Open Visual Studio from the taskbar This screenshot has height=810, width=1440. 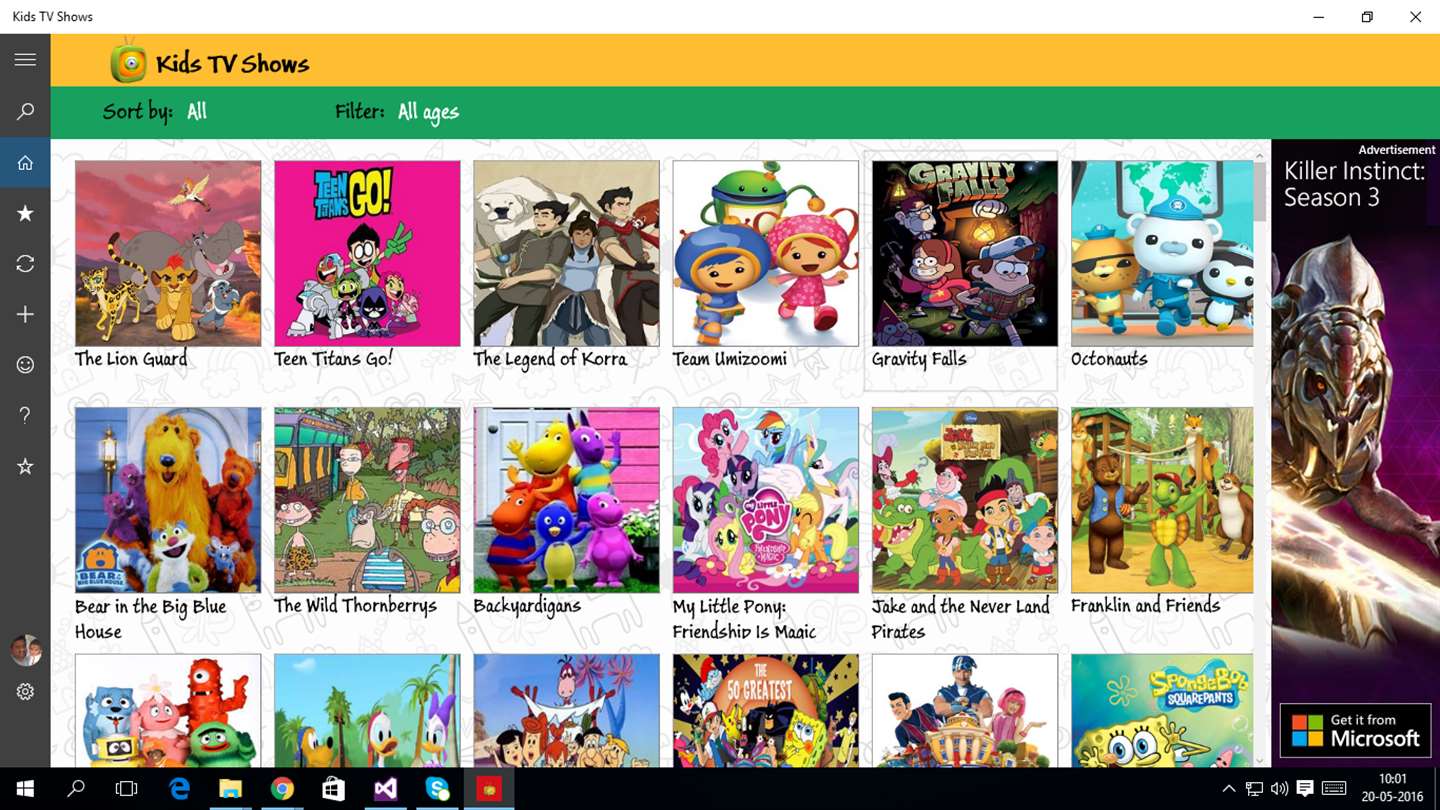point(385,789)
